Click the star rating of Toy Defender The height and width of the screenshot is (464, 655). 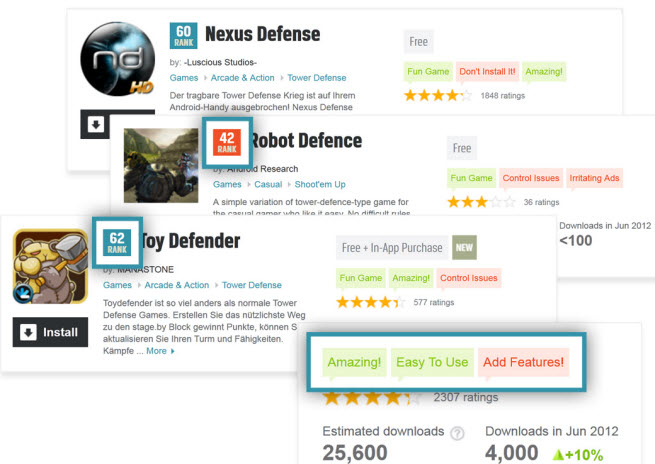pyautogui.click(x=371, y=302)
